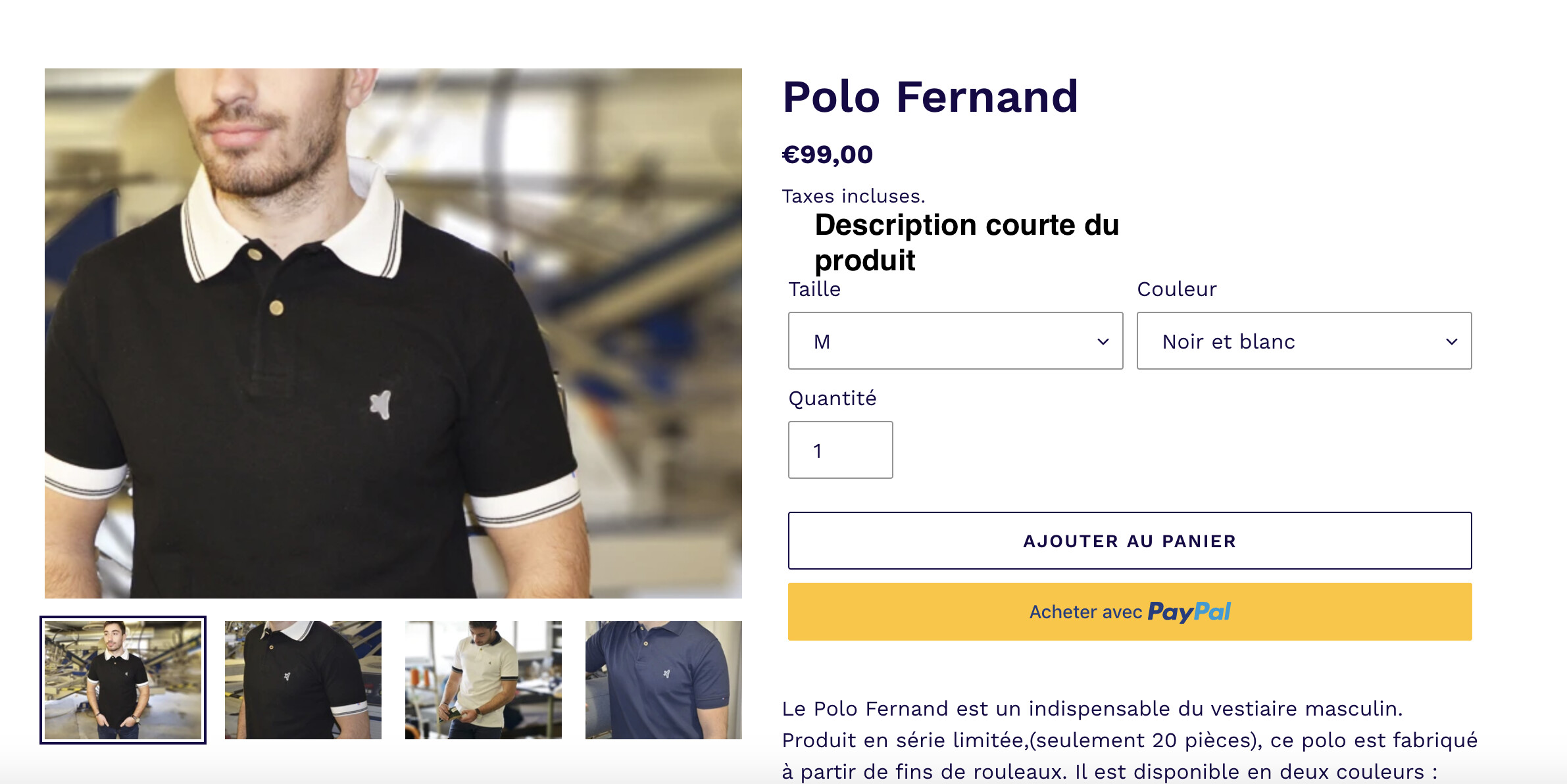This screenshot has width=1567, height=784.
Task: Select the third thumbnail with the white polo
Action: coord(484,679)
